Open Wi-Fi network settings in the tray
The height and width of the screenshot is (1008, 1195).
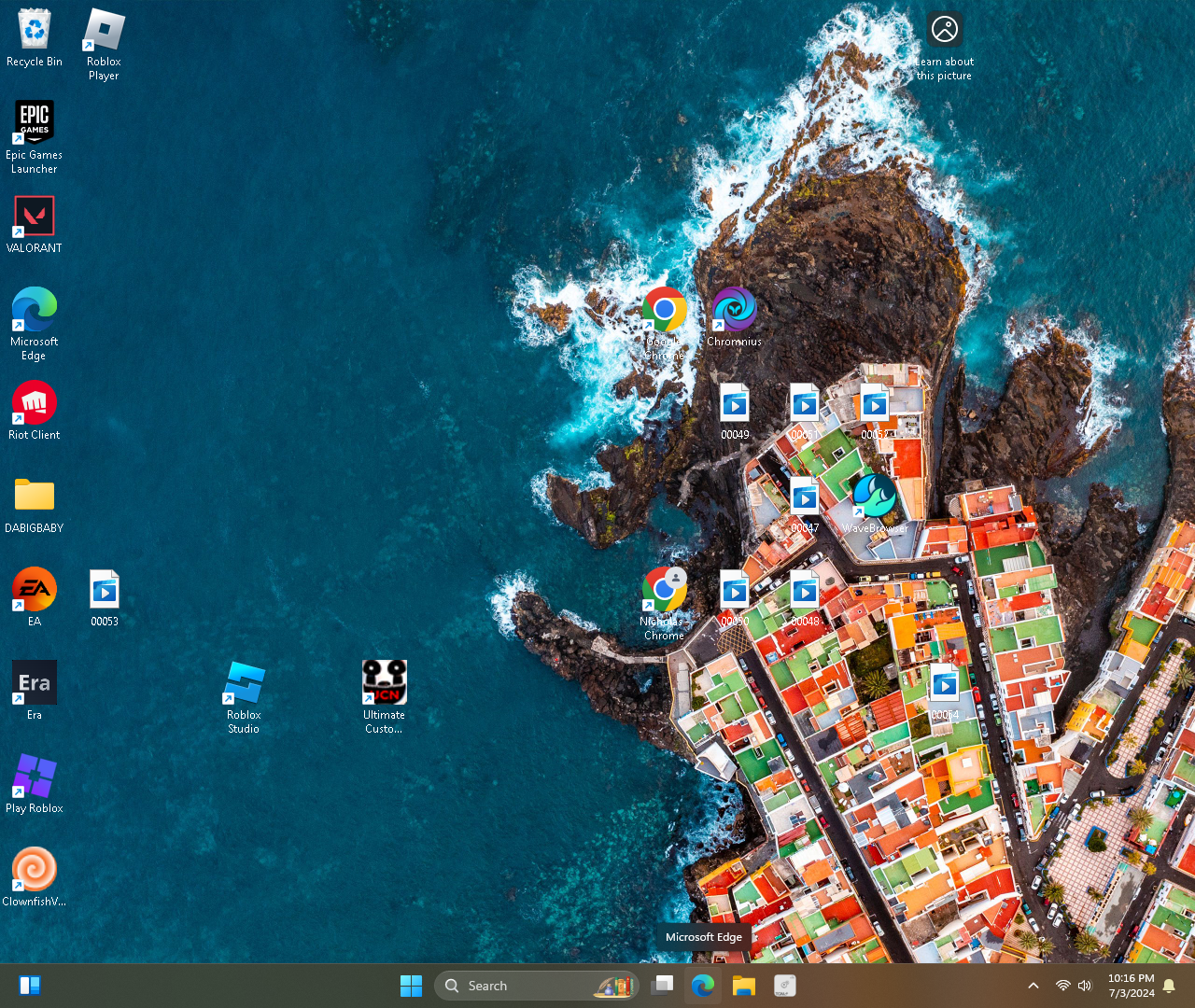pos(1062,986)
